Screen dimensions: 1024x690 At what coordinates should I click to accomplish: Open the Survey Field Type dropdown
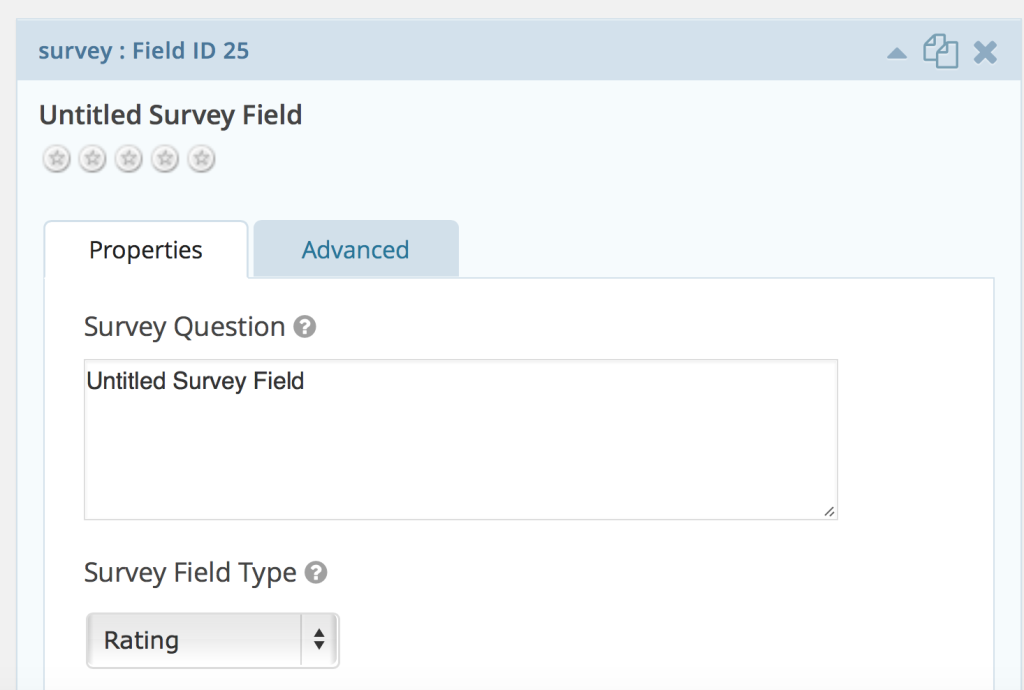tap(211, 640)
